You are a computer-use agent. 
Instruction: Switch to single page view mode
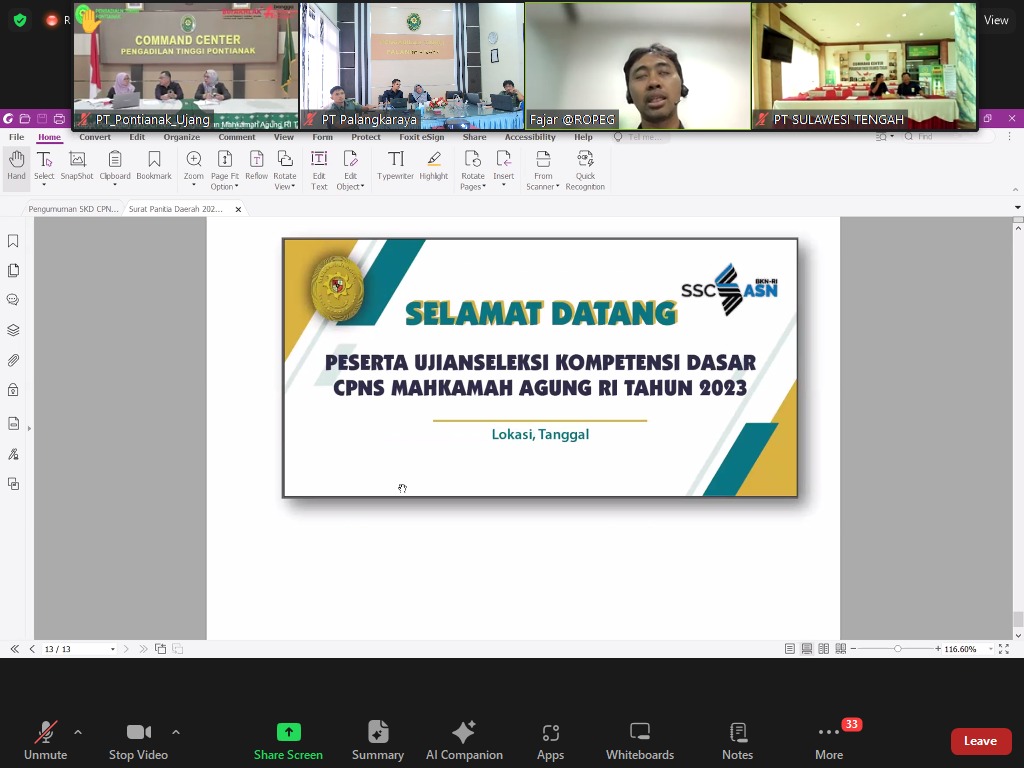coord(790,648)
